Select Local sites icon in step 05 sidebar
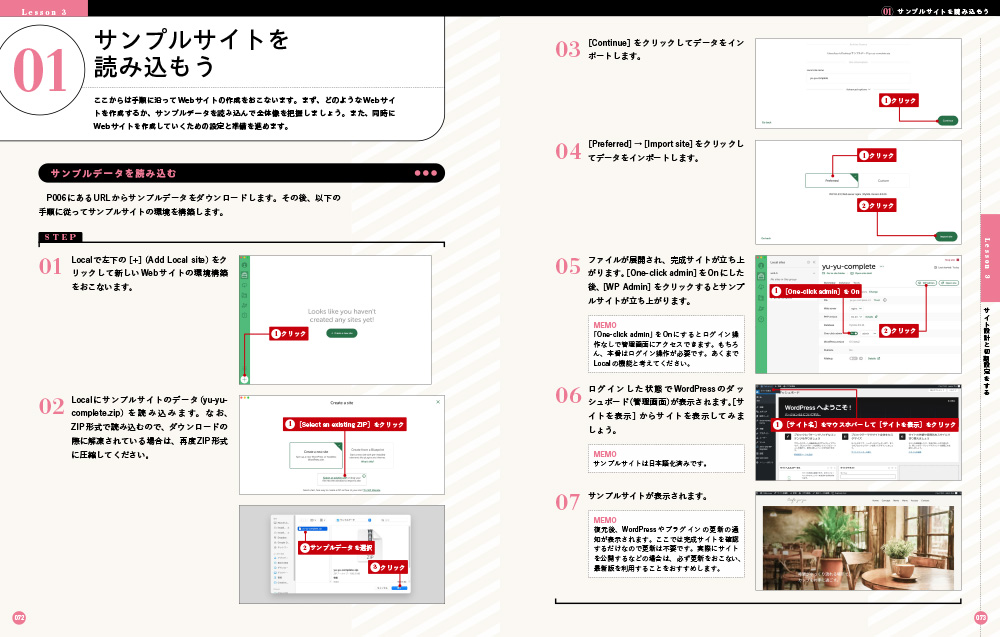 (761, 276)
